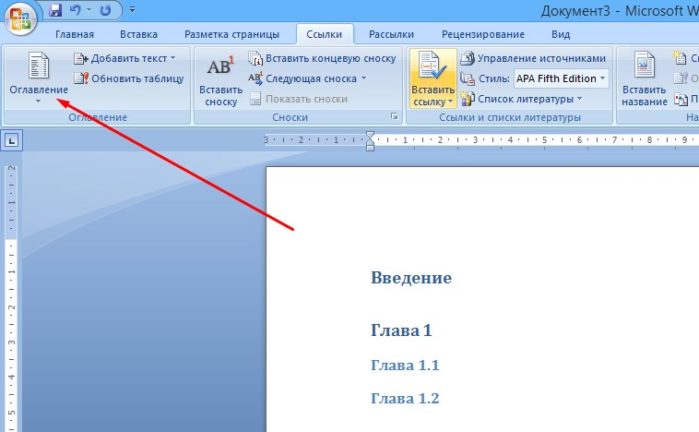Open Добавить текст dropdown
Viewport: 699px width, 432px height.
[x=125, y=59]
